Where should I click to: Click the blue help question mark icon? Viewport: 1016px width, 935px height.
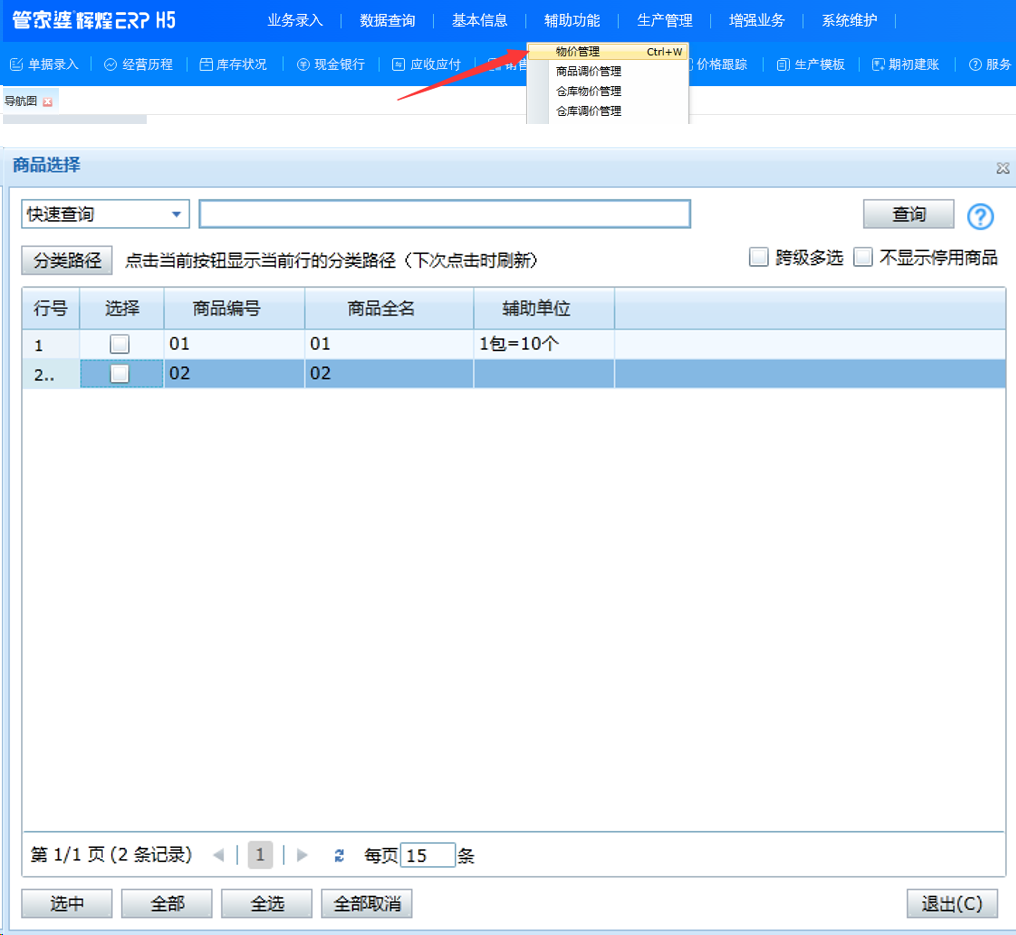pos(980,216)
